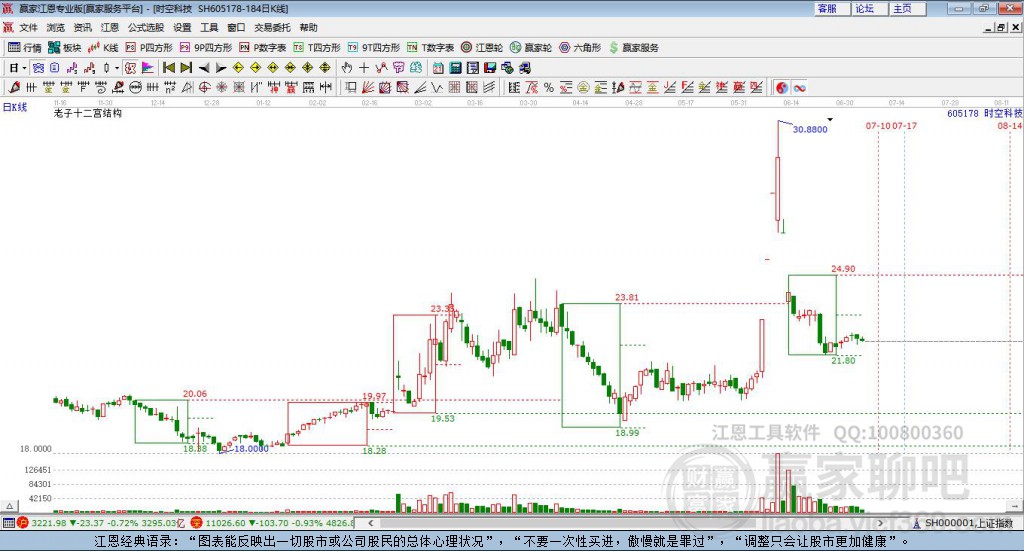Click the black left arrow icon
Screen dimensions: 1024x551
coord(204,68)
